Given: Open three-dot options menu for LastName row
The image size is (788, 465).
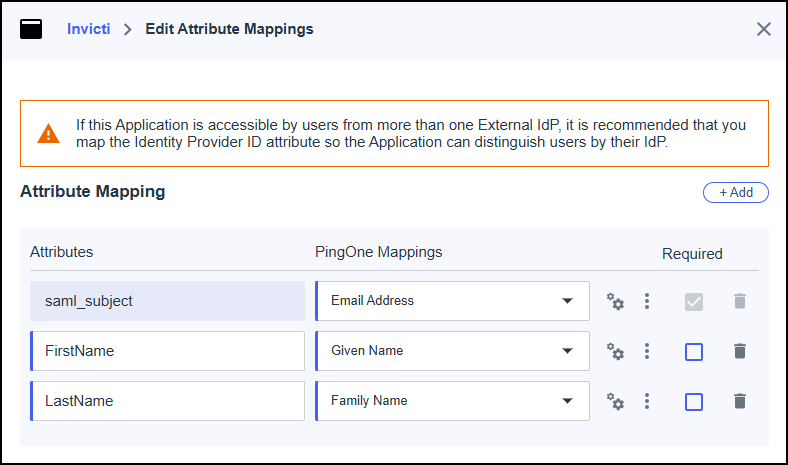Looking at the screenshot, I should (647, 401).
